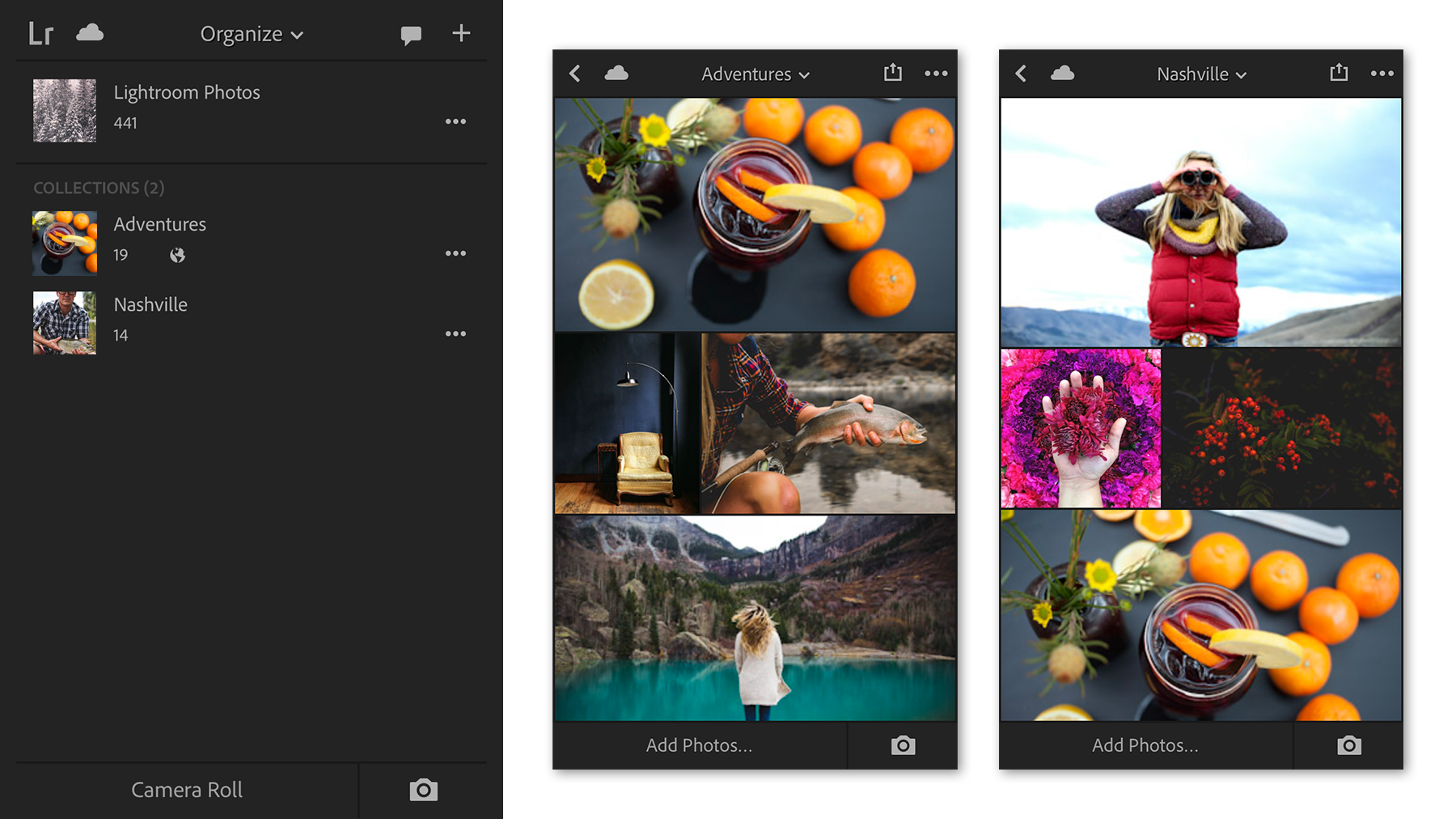The image size is (1456, 819).
Task: Select the Lightroom Photos title
Action: [187, 92]
